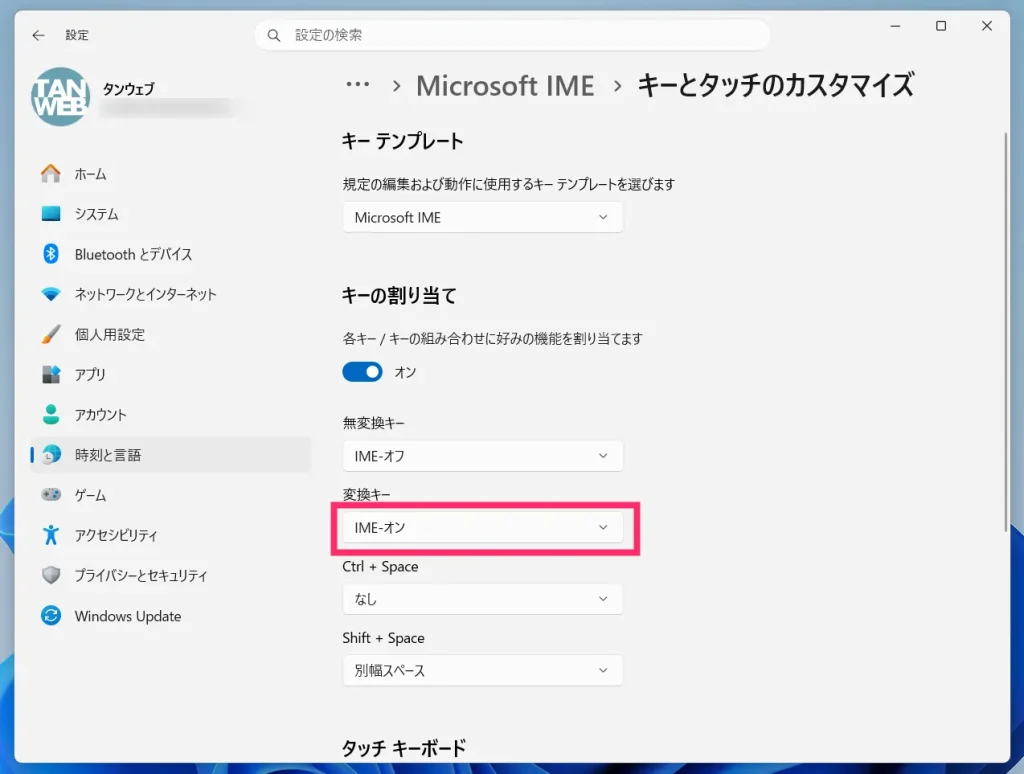Click the アプリ icon in sidebar
Screen dimensions: 1024x774
(51, 374)
